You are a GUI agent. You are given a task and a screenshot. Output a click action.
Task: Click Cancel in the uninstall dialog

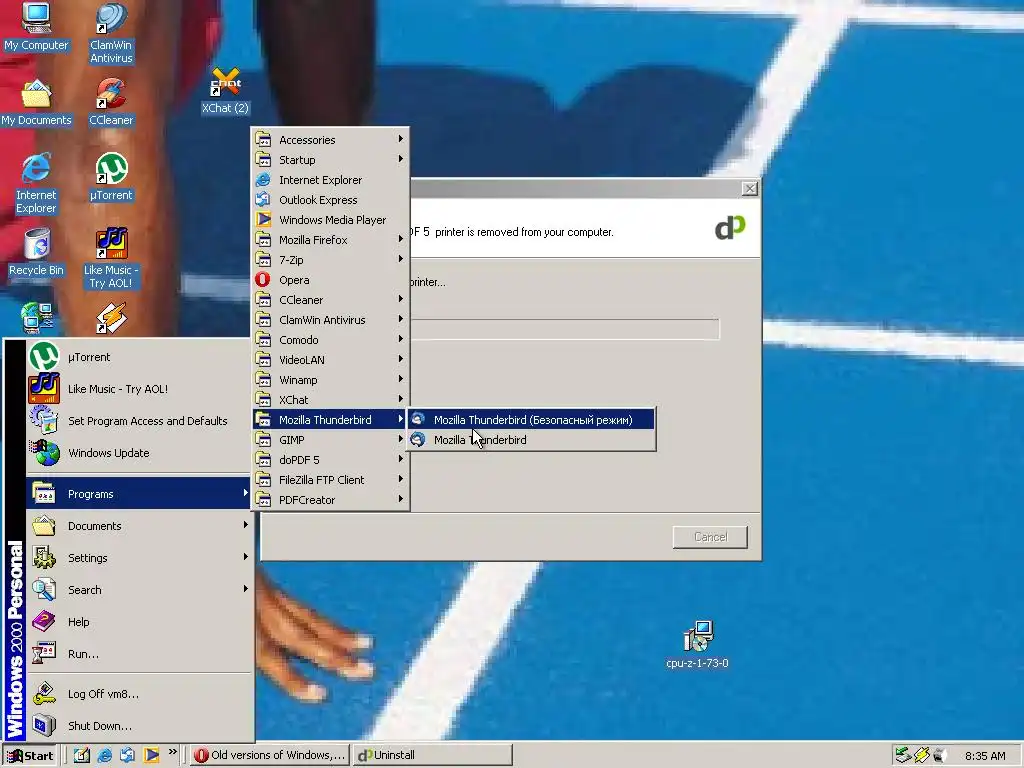[710, 537]
